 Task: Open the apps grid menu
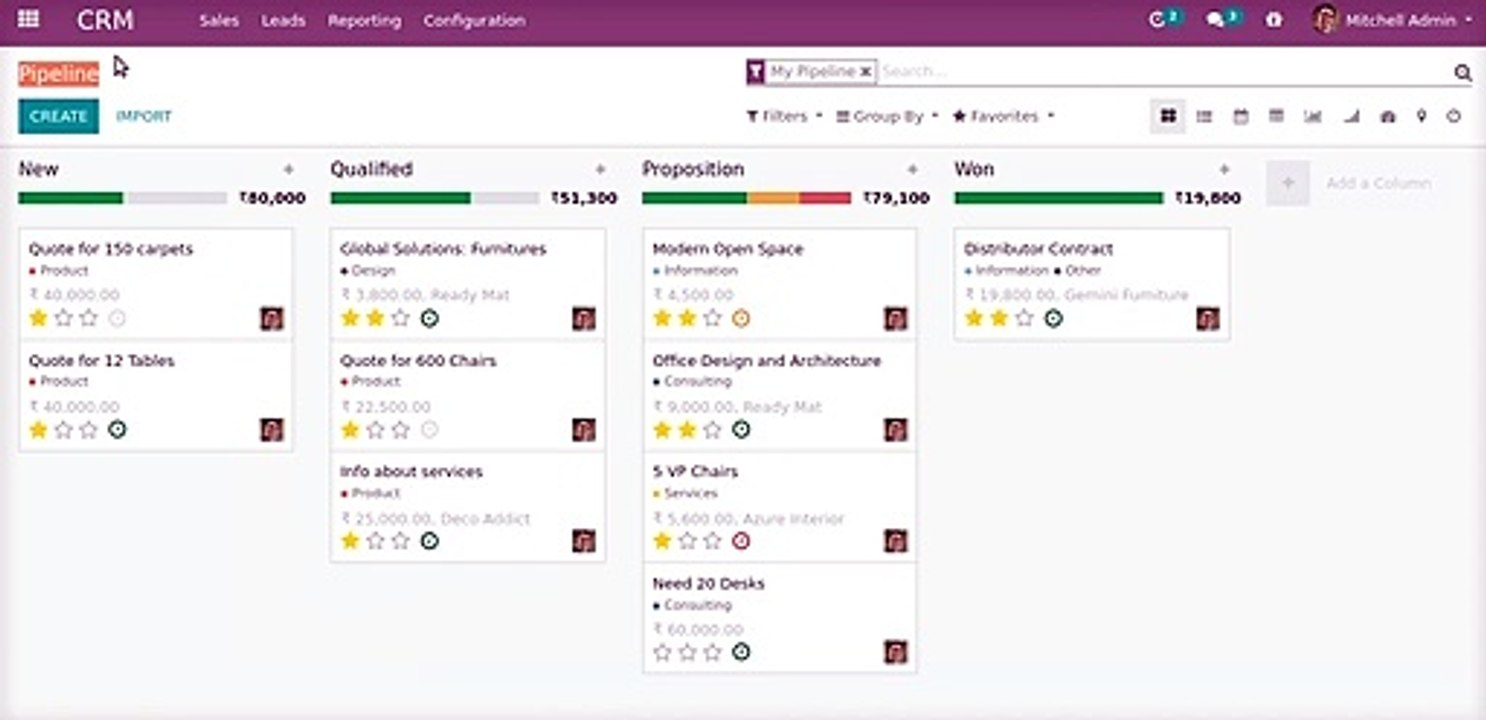click(x=29, y=19)
